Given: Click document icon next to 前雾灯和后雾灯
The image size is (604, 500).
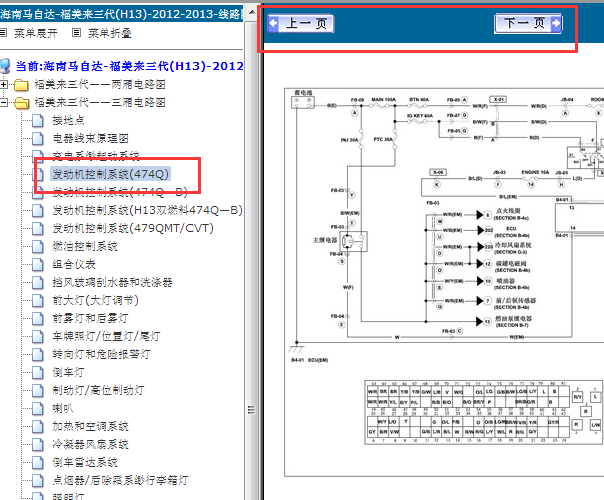Looking at the screenshot, I should point(38,318).
